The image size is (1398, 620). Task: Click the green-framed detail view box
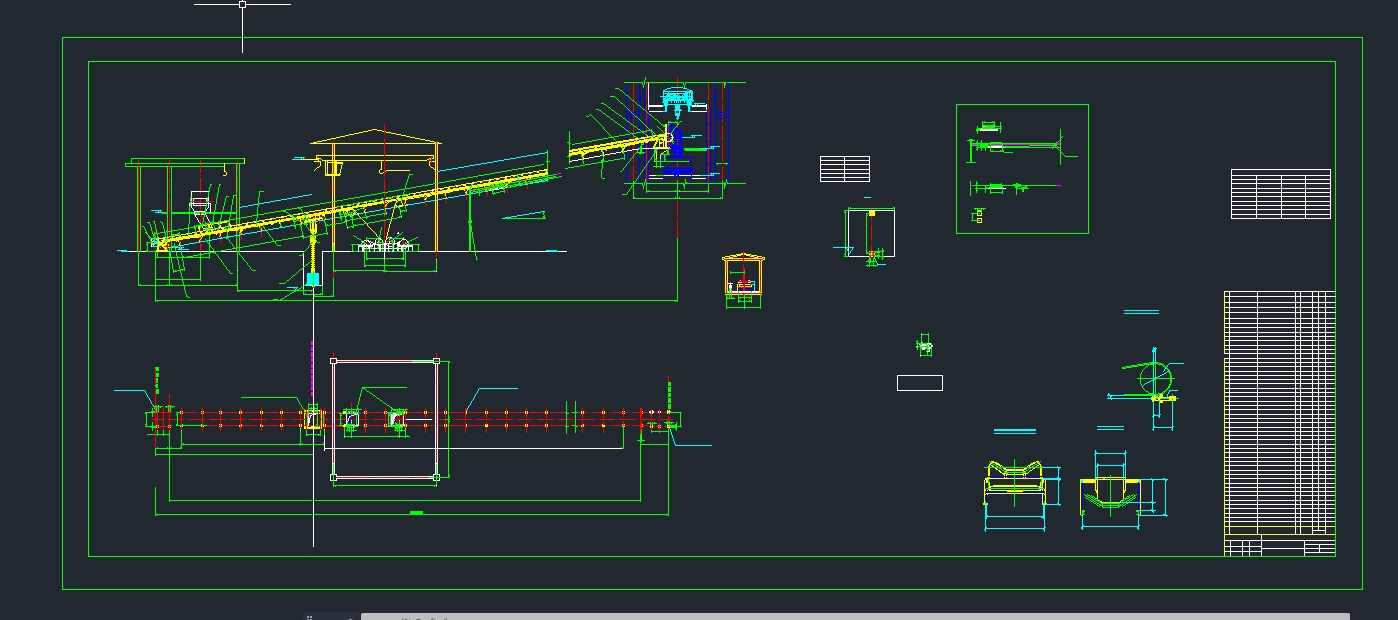pos(1022,169)
